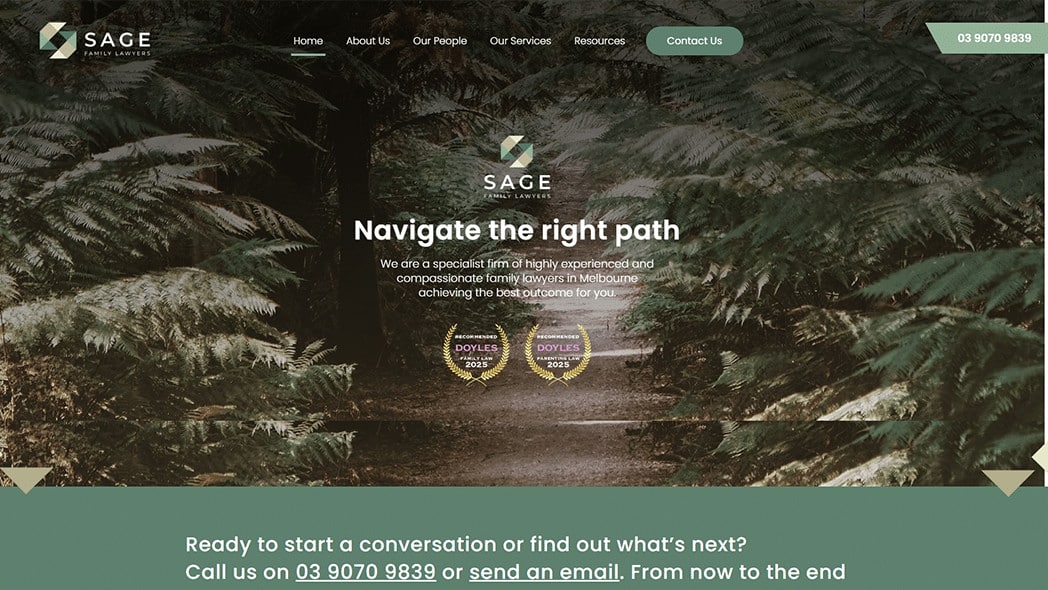Open the About Us menu
This screenshot has height=590, width=1048.
coord(368,41)
